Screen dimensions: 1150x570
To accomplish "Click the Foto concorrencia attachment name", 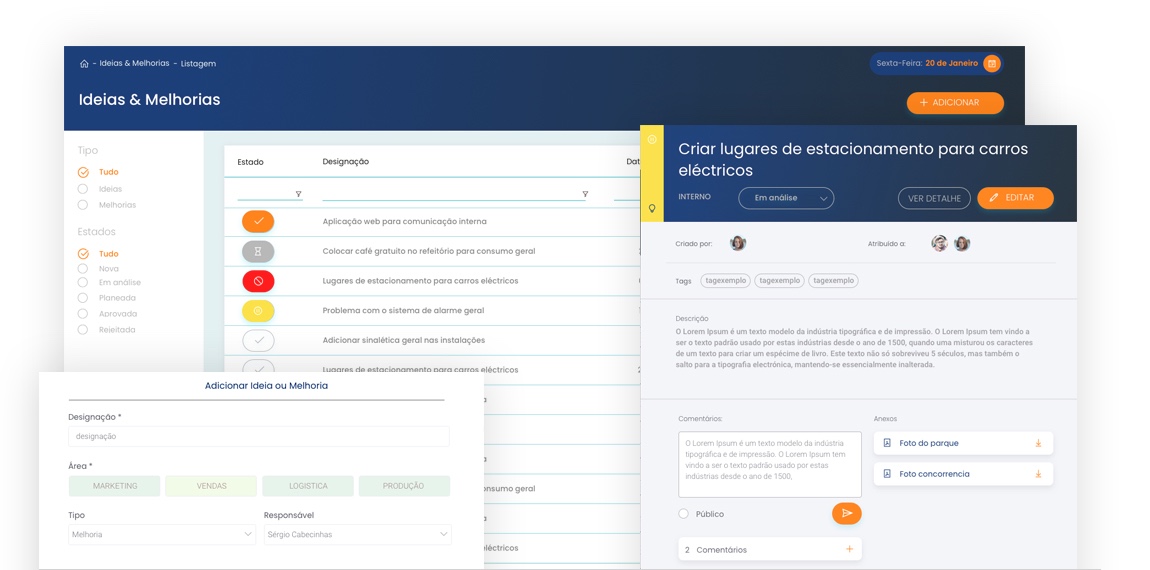I will (x=934, y=474).
